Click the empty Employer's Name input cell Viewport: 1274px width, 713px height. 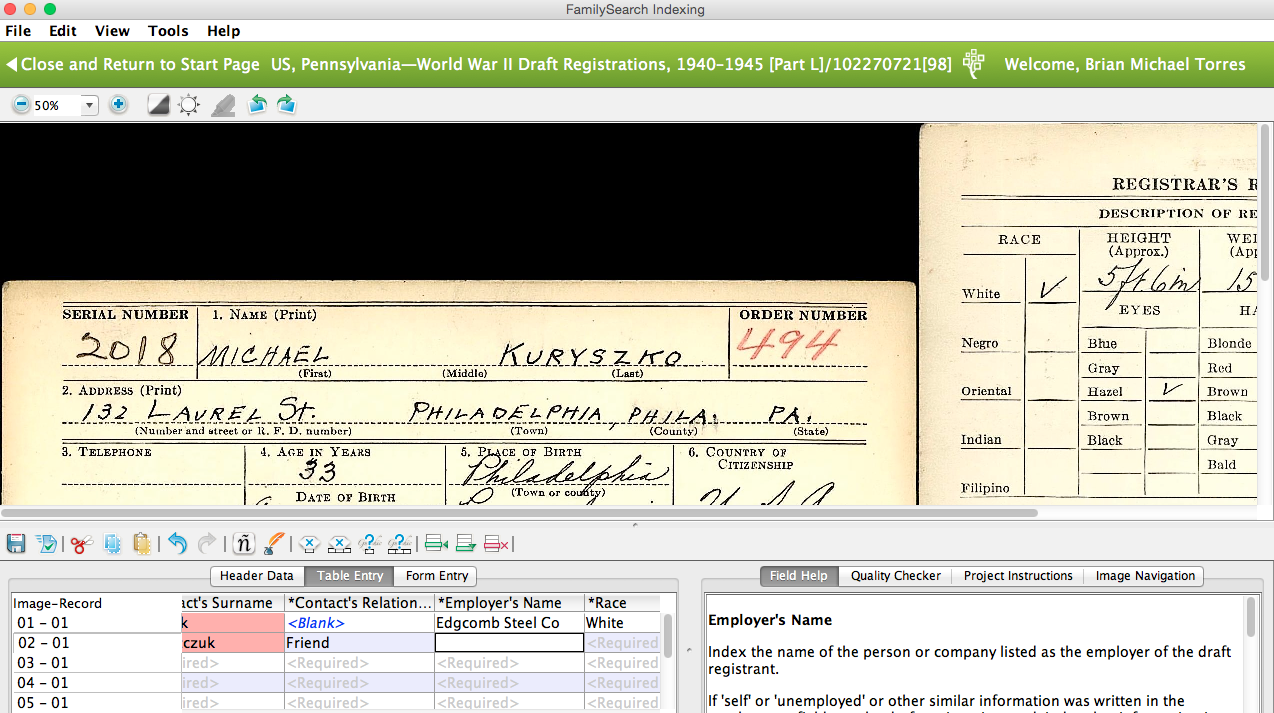click(x=509, y=643)
